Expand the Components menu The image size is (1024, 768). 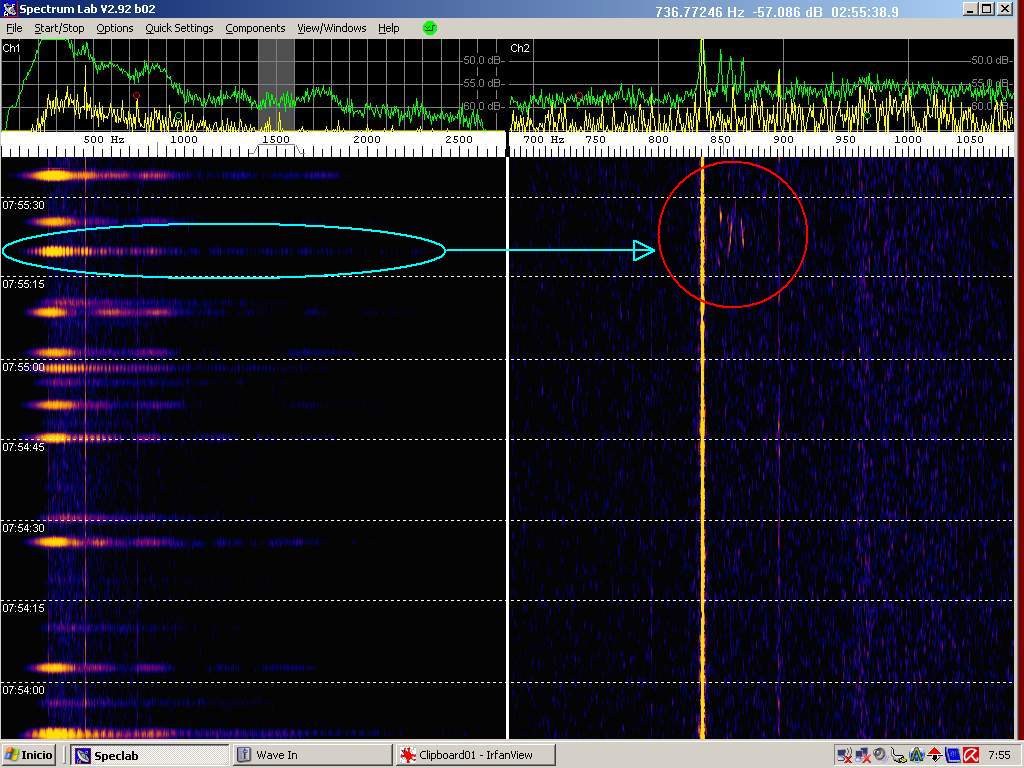pos(255,28)
